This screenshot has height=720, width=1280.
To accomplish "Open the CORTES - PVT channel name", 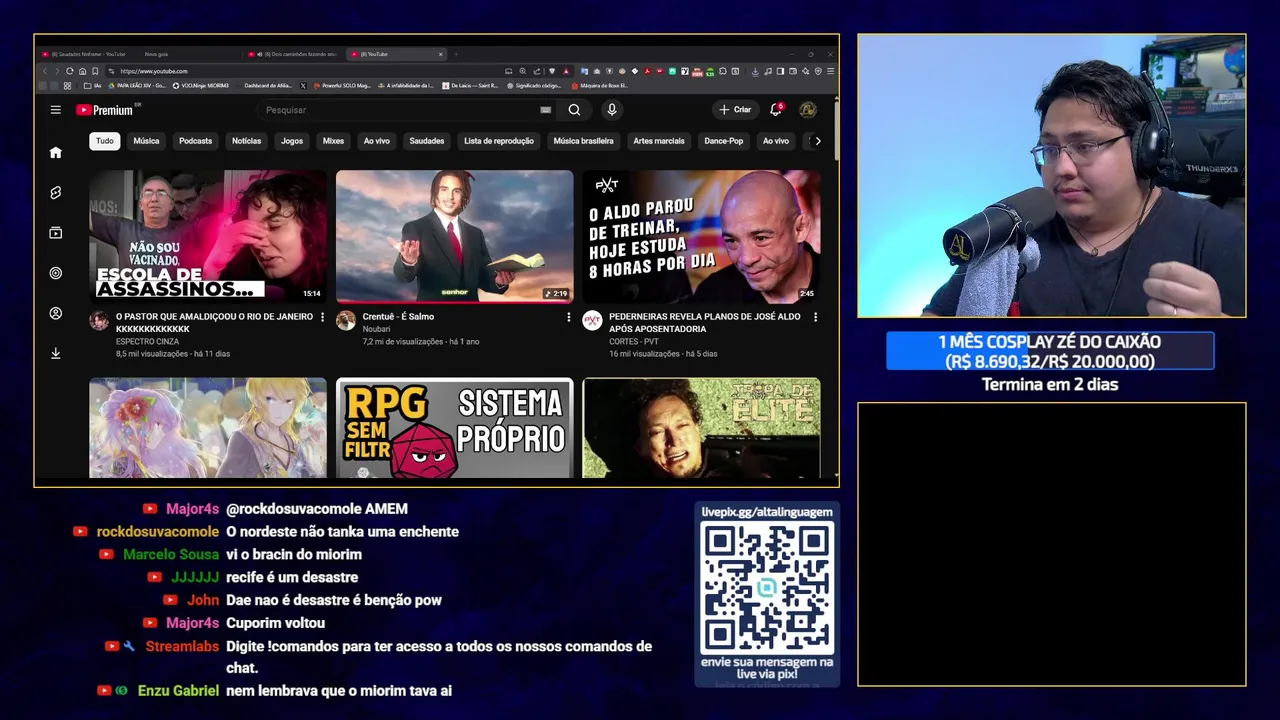I will click(x=634, y=342).
